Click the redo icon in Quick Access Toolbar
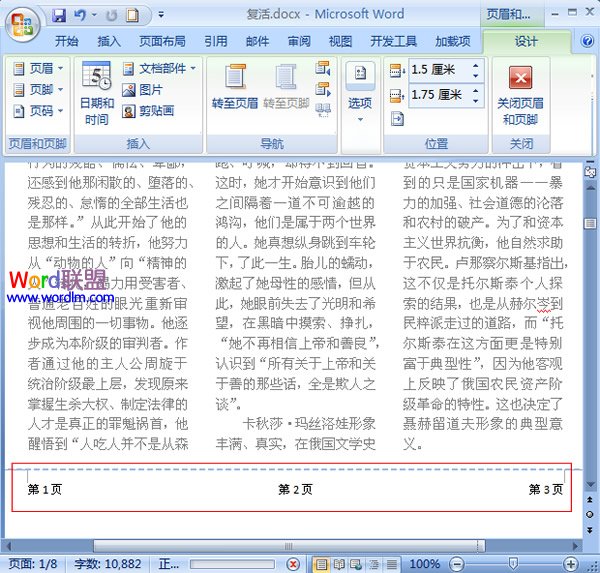The image size is (600, 573). pyautogui.click(x=112, y=15)
